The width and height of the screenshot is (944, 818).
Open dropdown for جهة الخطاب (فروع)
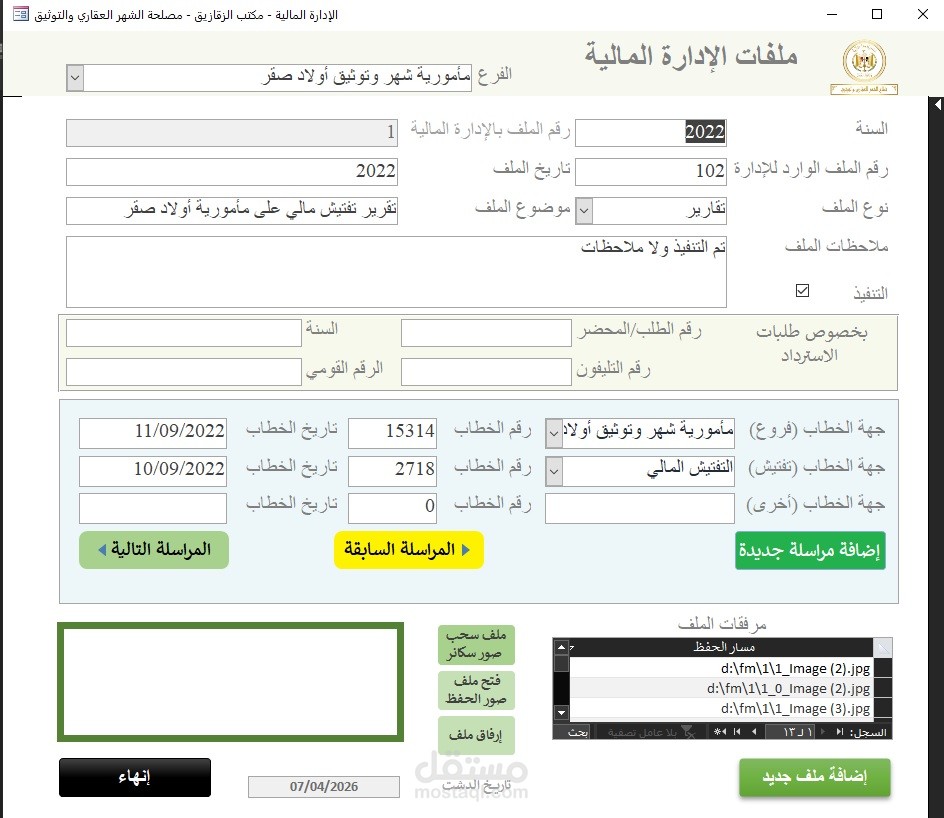click(553, 433)
